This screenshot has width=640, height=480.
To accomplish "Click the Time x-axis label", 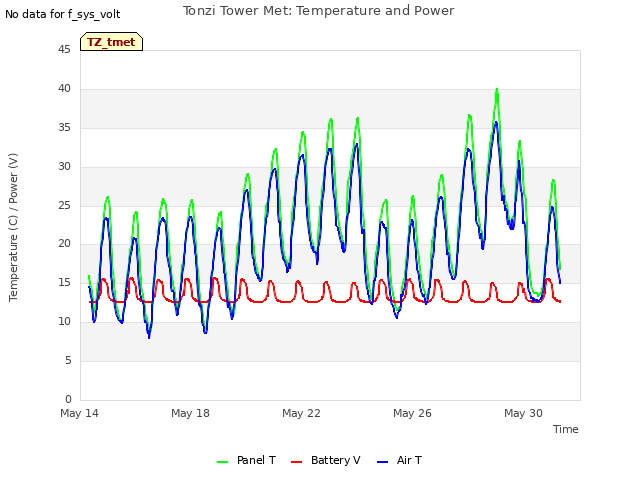I will point(565,429).
